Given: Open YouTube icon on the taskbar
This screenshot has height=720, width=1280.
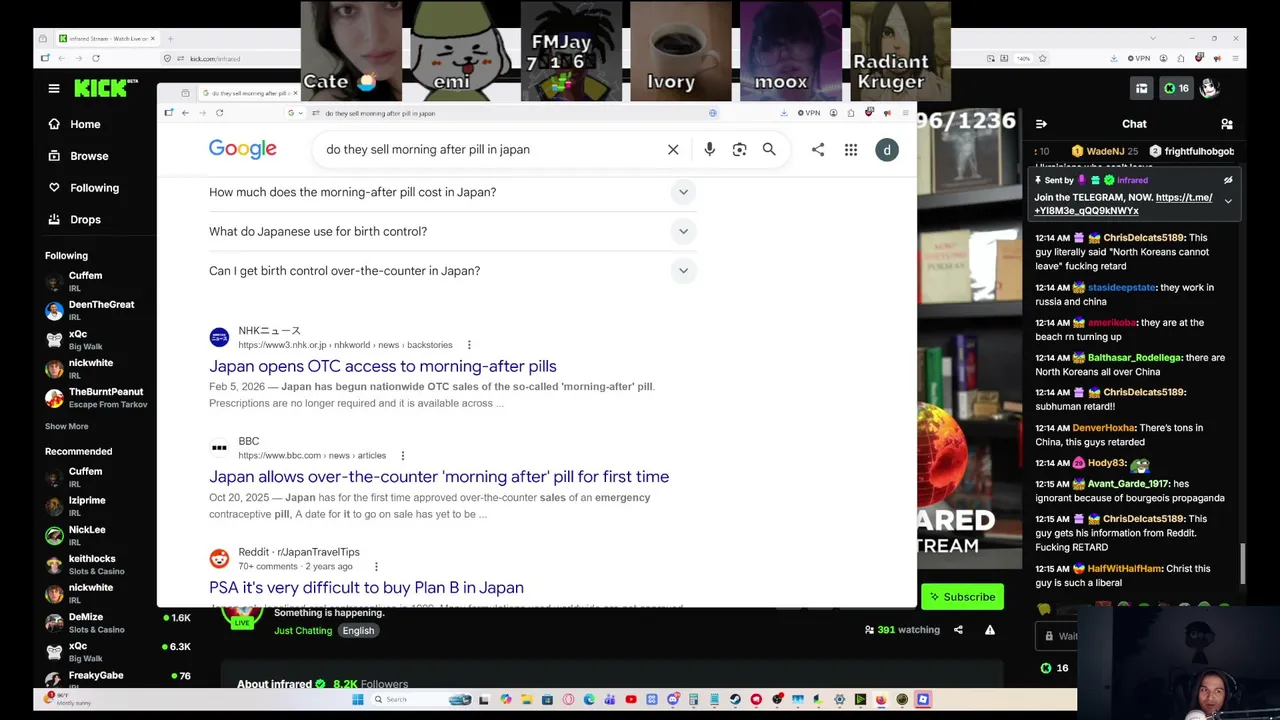Looking at the screenshot, I should 631,700.
